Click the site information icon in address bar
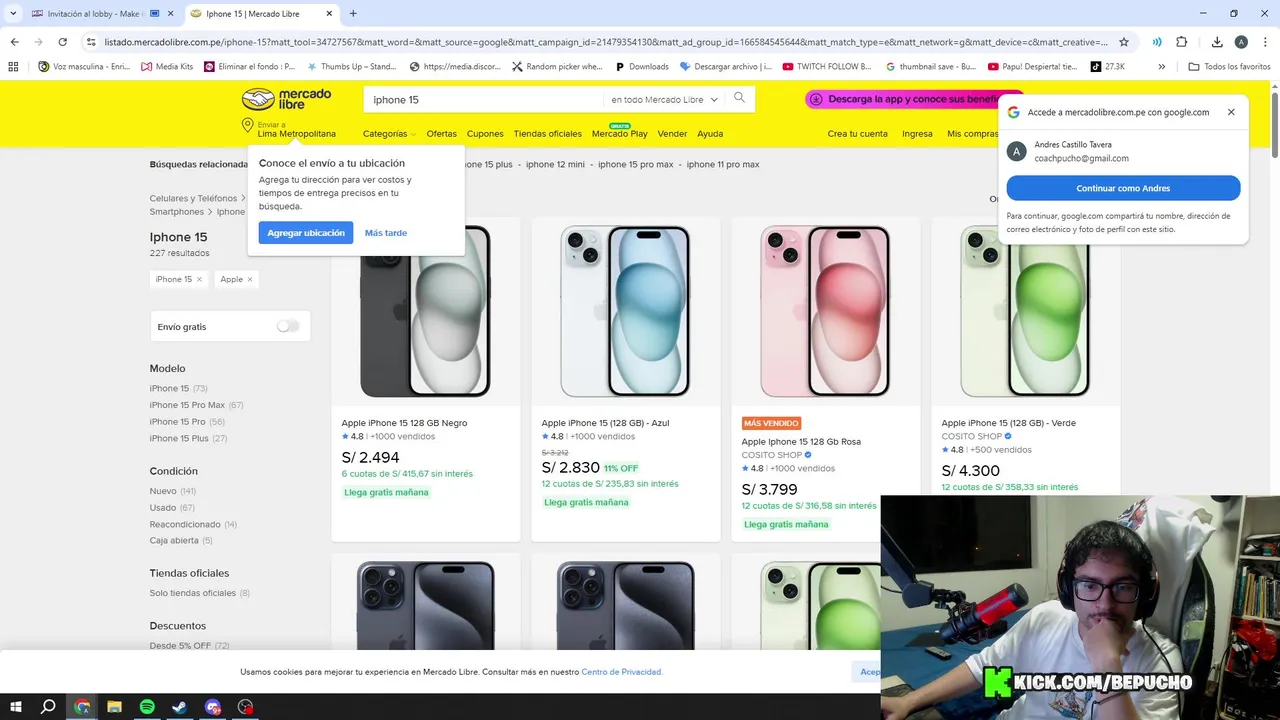1280x720 pixels. [91, 42]
